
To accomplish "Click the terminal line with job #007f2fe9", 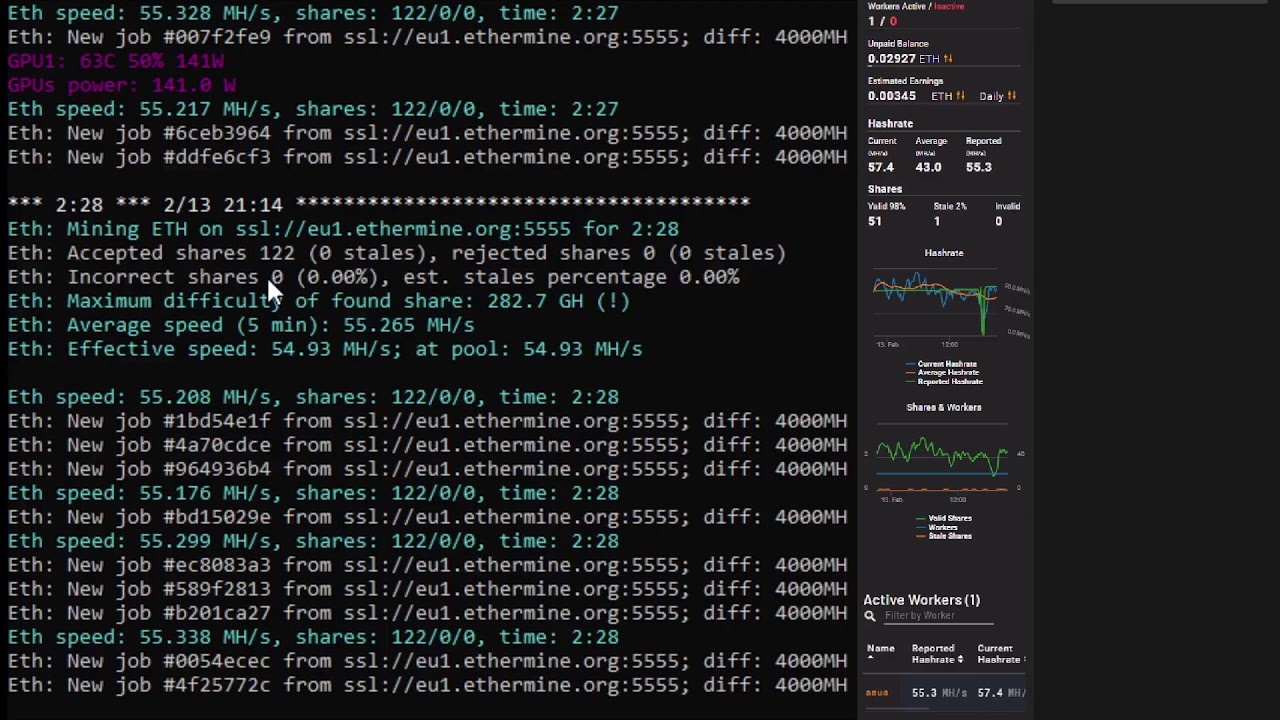I will pos(427,37).
